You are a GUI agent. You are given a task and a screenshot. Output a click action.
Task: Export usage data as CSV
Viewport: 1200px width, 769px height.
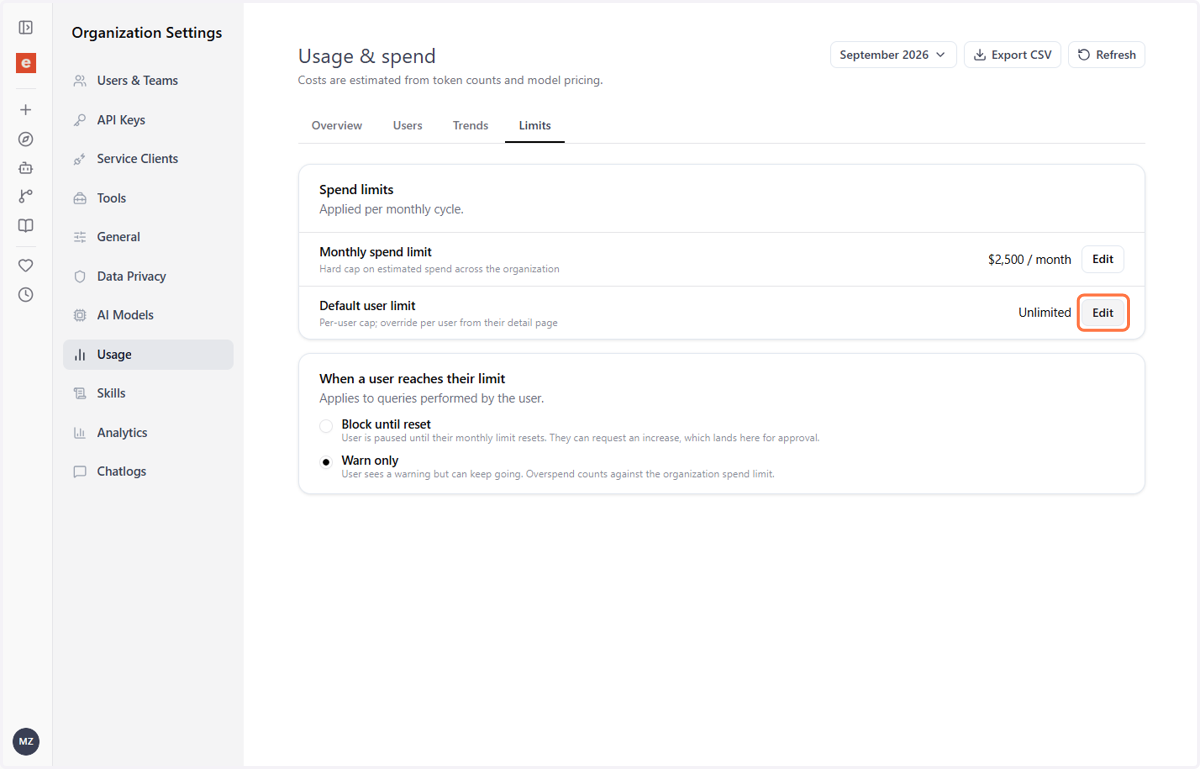1012,55
